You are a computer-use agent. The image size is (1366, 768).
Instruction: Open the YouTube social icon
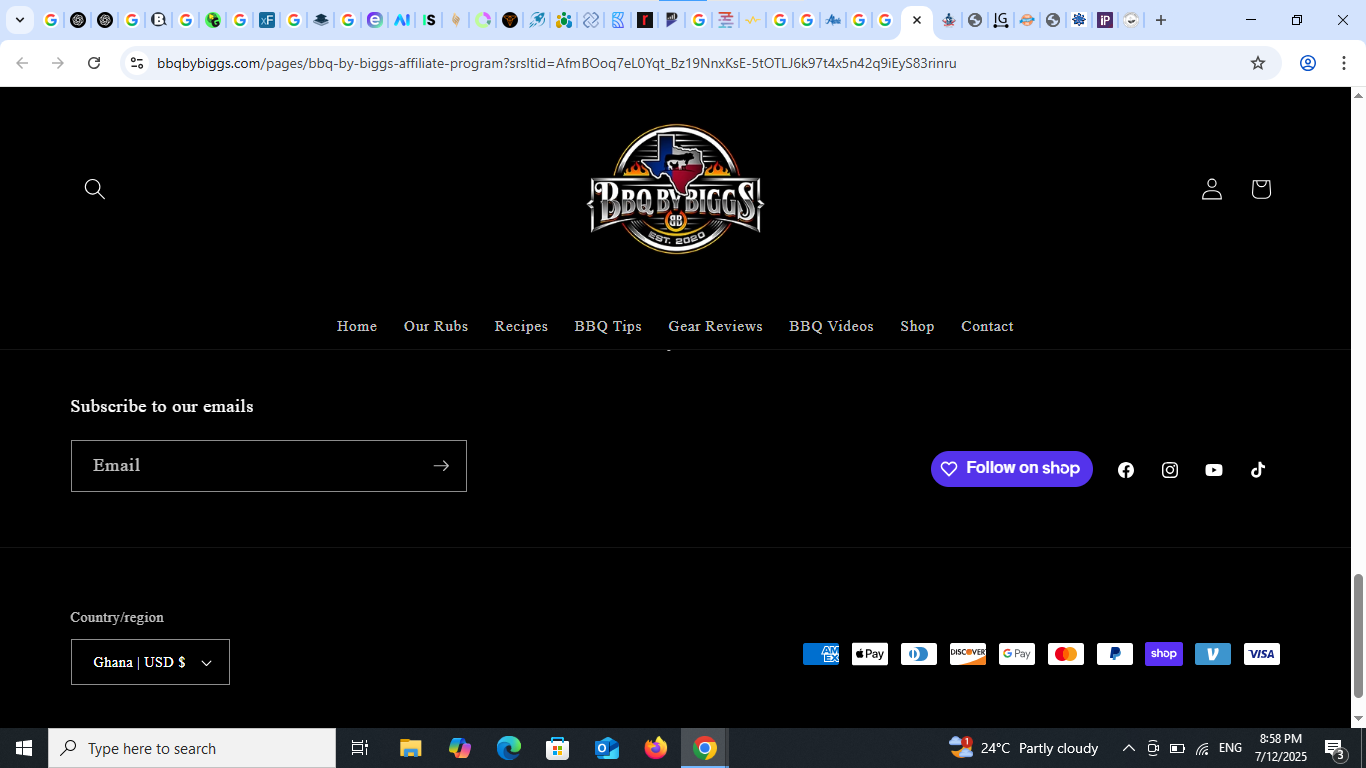pyautogui.click(x=1214, y=470)
